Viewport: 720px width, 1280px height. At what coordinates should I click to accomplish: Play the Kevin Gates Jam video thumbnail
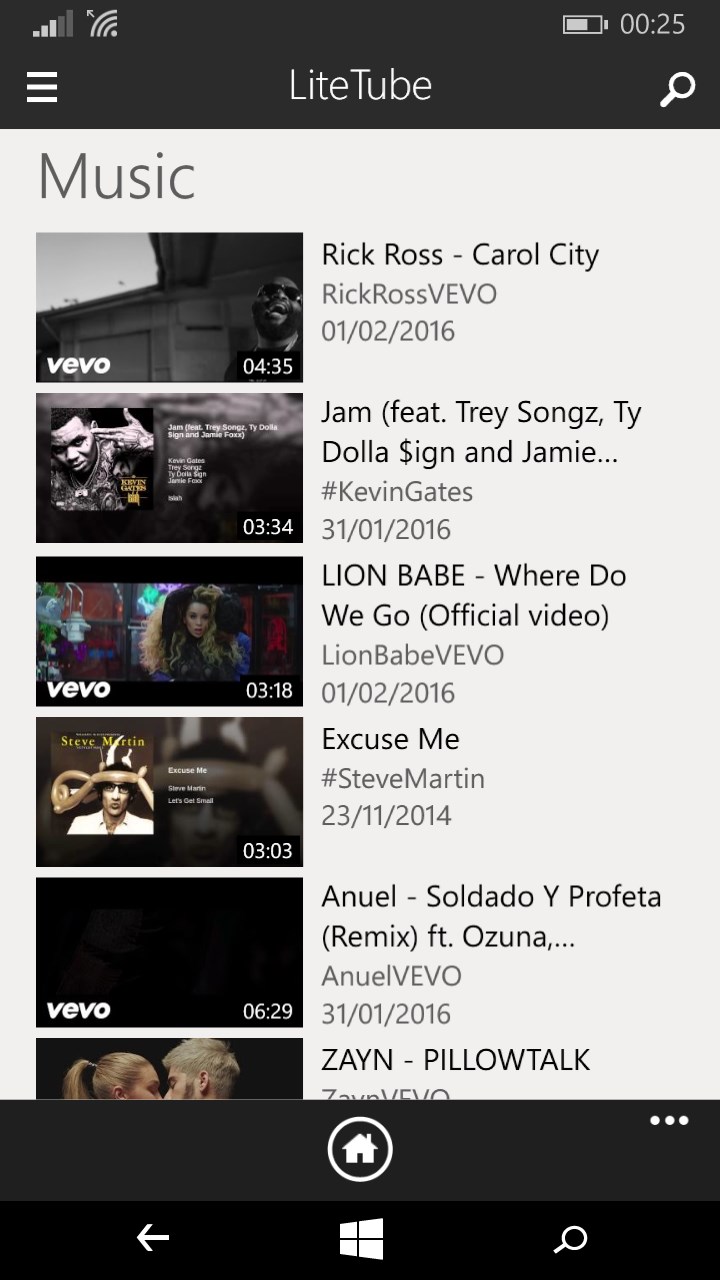[x=169, y=467]
